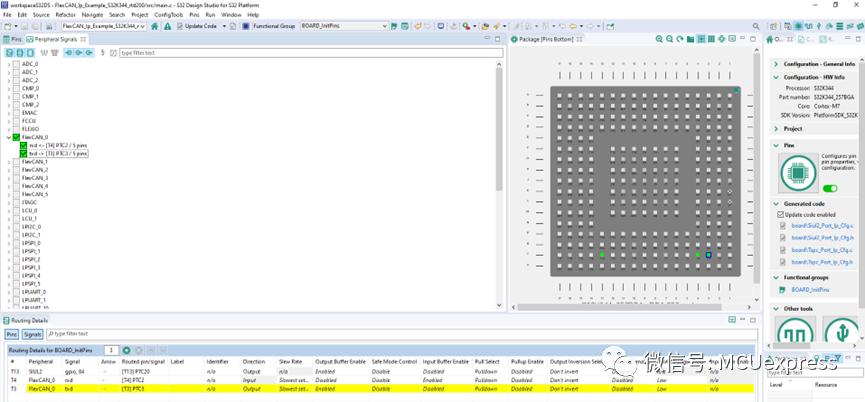The height and width of the screenshot is (402, 865).
Task: Click the validation warning triangle icon
Action: (x=167, y=26)
